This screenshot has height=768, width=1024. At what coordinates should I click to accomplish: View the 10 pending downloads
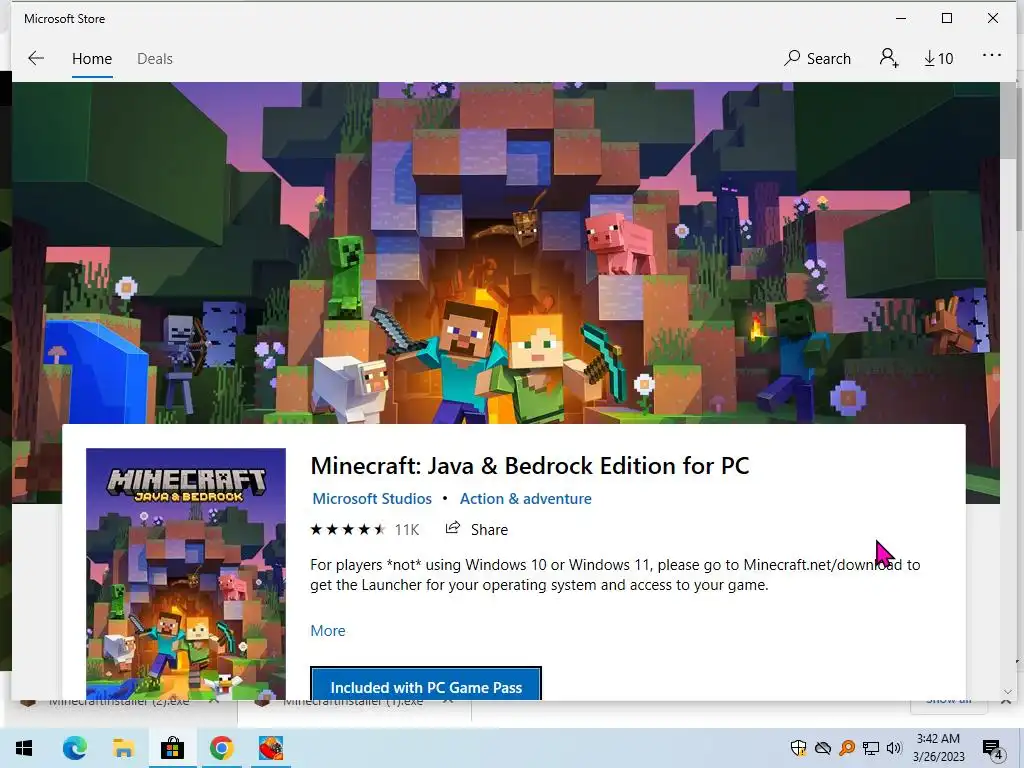(x=938, y=59)
